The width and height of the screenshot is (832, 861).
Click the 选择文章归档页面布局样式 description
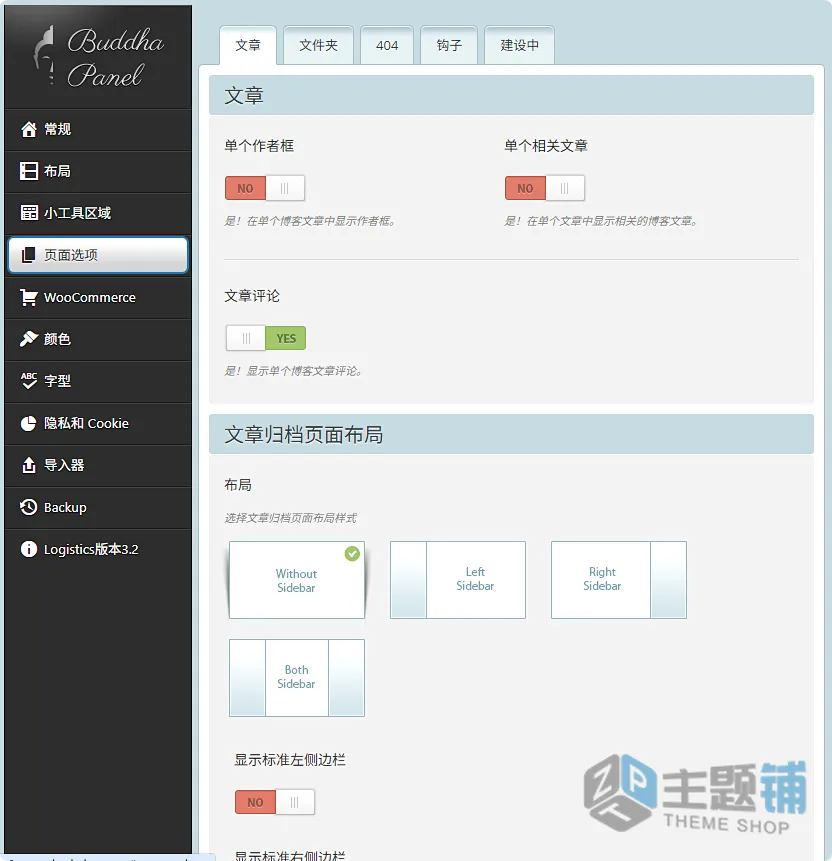click(291, 518)
